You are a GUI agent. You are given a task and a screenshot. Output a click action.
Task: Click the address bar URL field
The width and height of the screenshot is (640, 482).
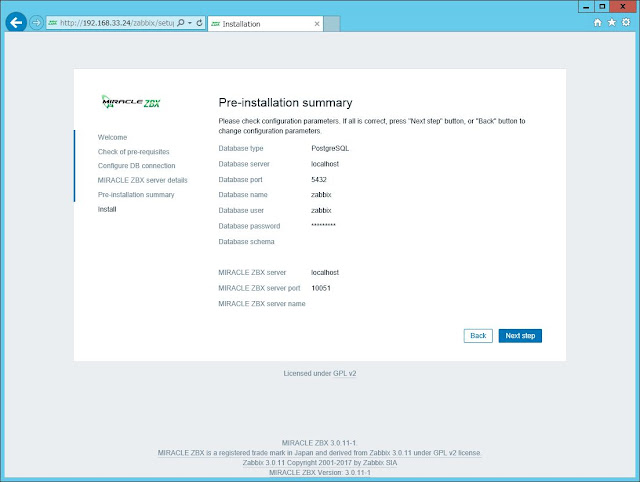point(117,23)
